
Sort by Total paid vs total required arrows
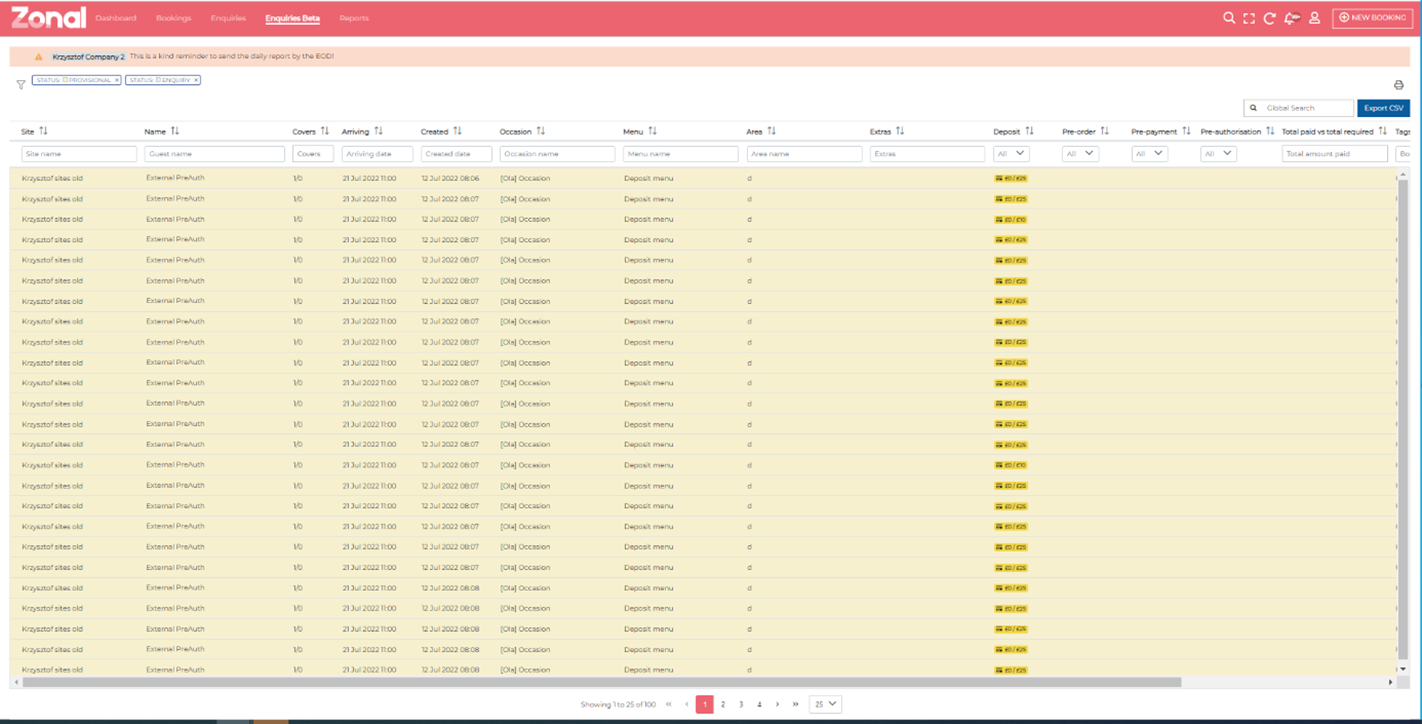pos(1382,131)
